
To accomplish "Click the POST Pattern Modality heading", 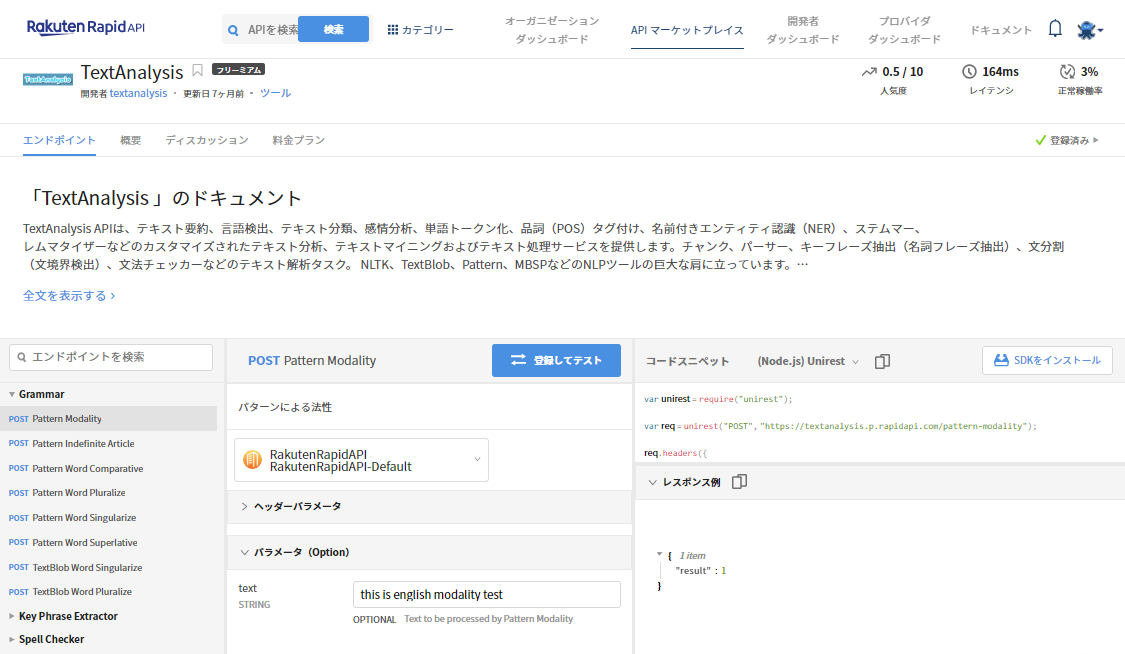I will click(312, 361).
